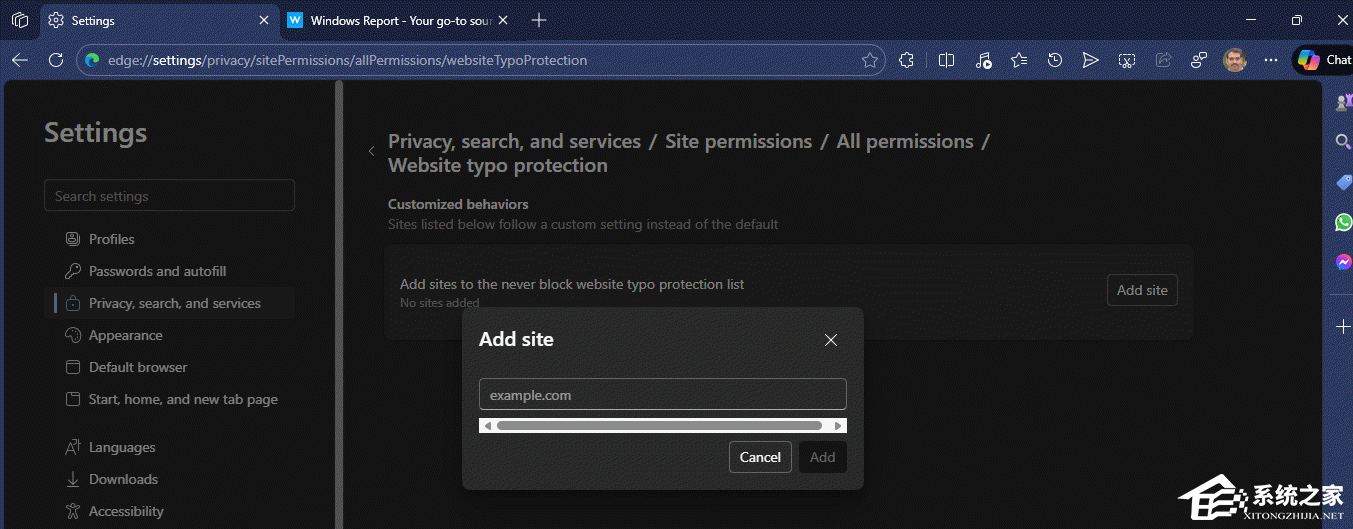Viewport: 1353px width, 529px height.
Task: Click the Screenshot scissors icon
Action: [1126, 60]
